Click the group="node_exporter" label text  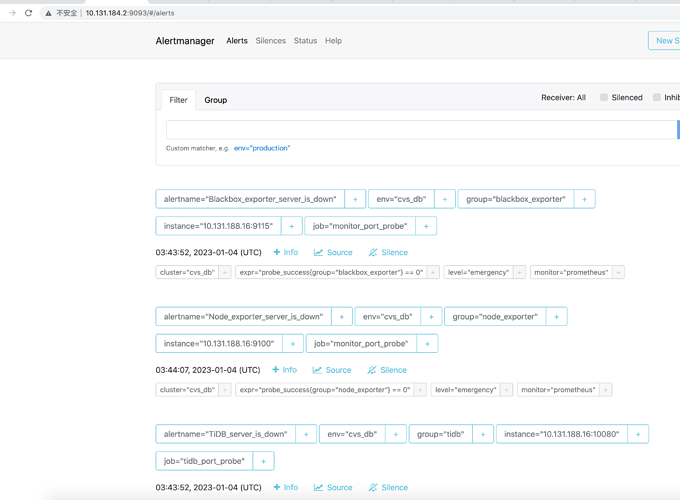495,317
